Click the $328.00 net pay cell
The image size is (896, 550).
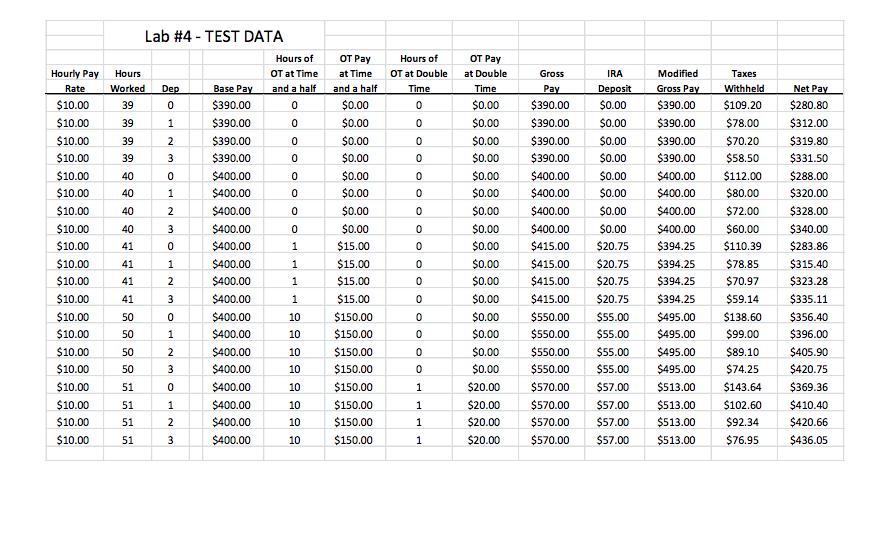pyautogui.click(x=809, y=211)
